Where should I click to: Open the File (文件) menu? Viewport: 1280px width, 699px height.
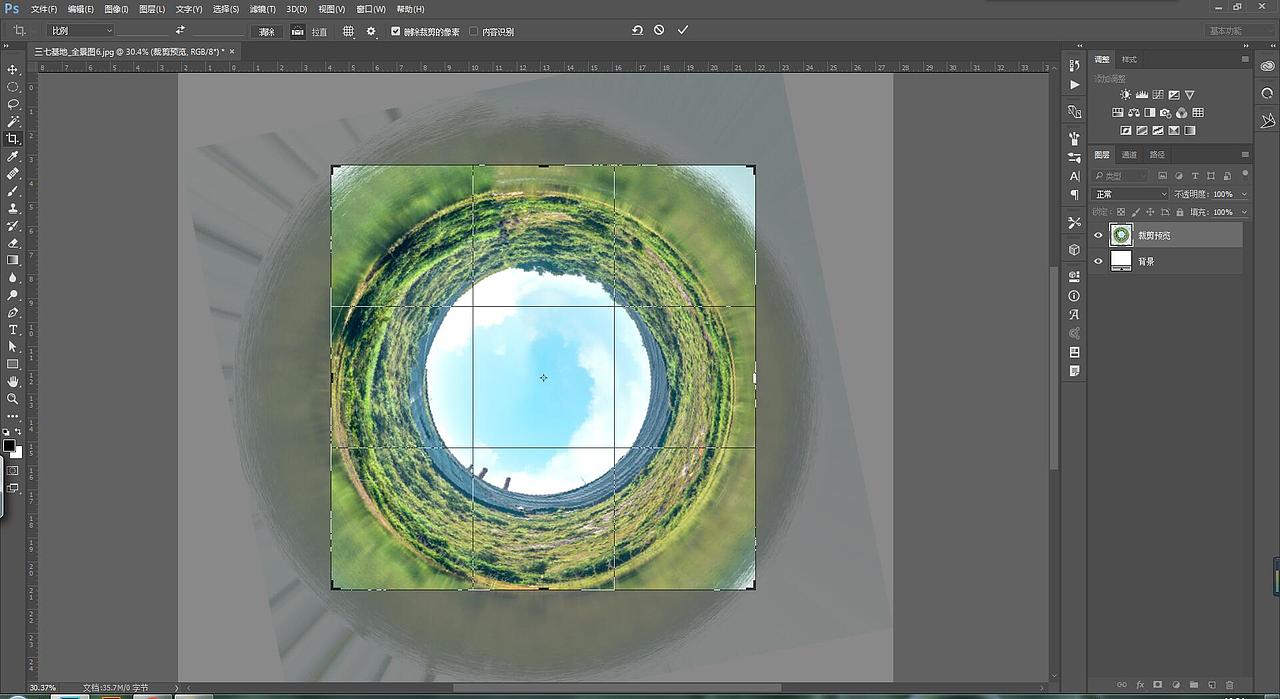(44, 9)
